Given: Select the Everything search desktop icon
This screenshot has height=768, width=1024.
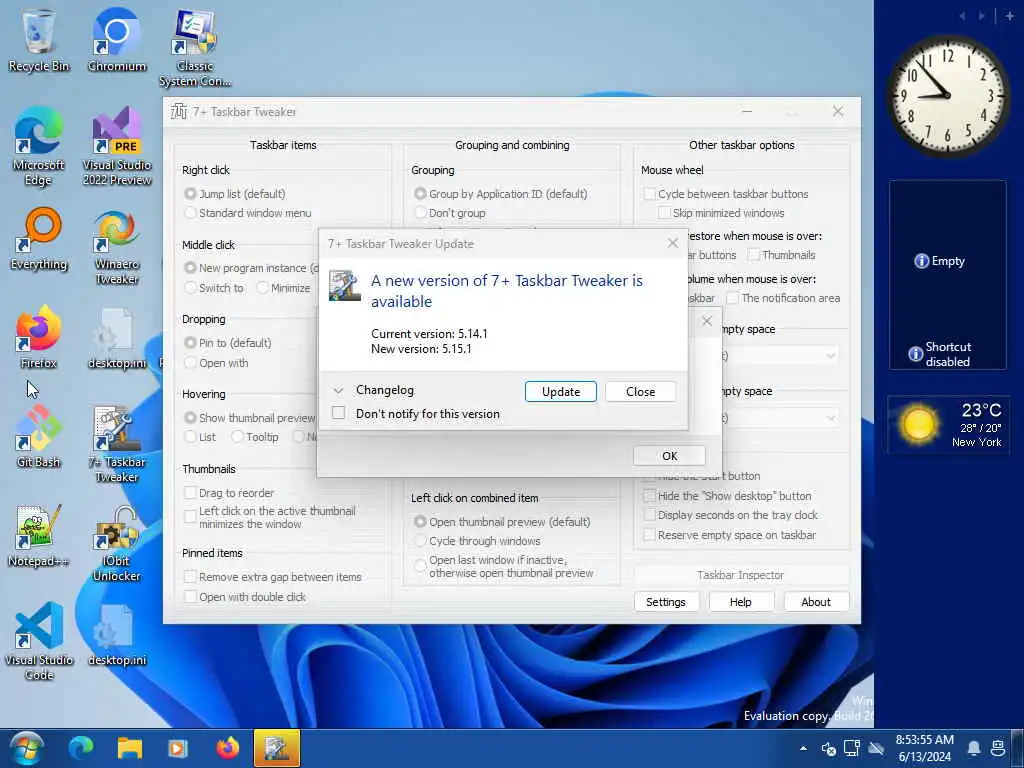Looking at the screenshot, I should [x=39, y=238].
